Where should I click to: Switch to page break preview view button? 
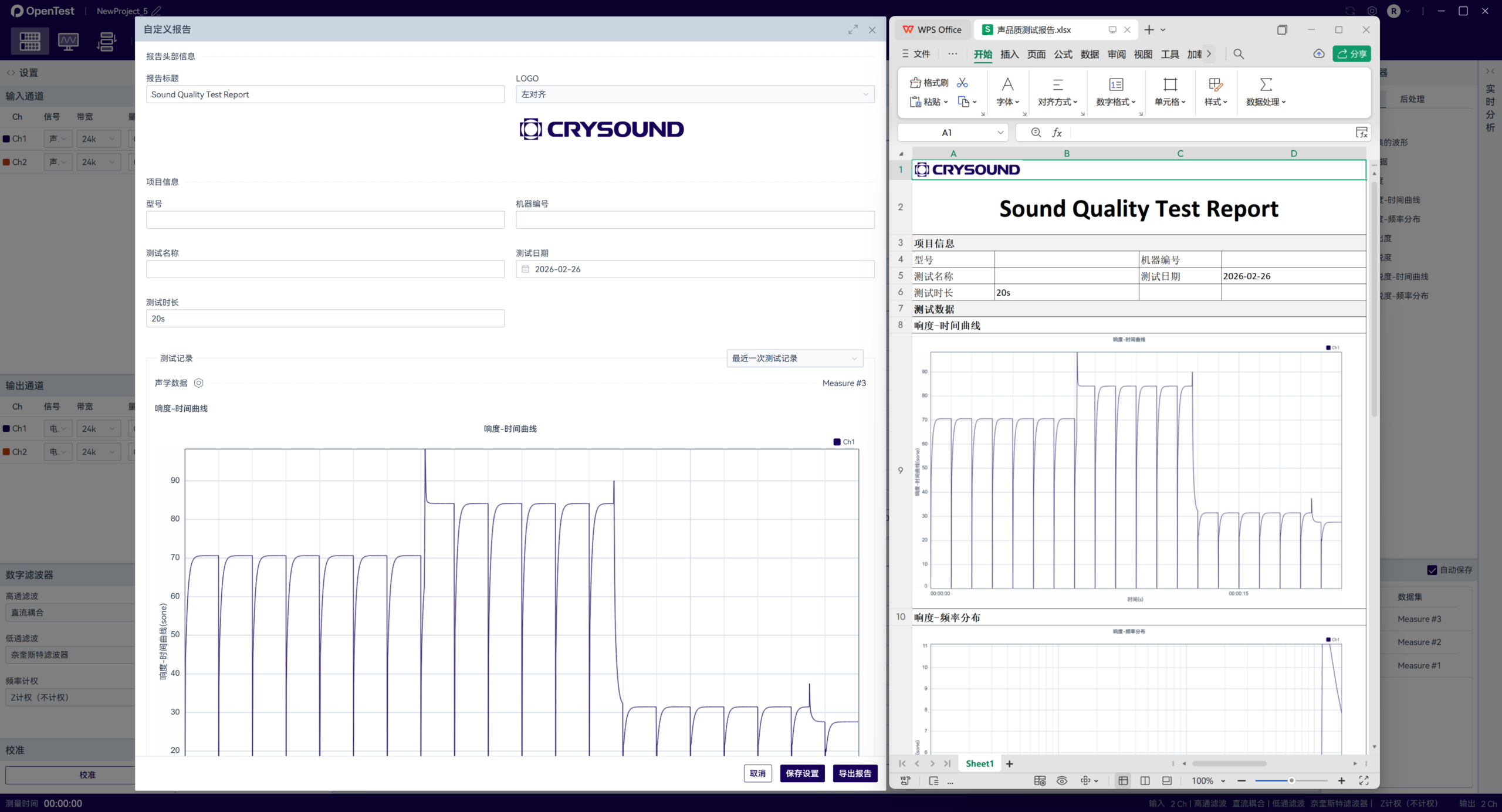click(x=1145, y=780)
